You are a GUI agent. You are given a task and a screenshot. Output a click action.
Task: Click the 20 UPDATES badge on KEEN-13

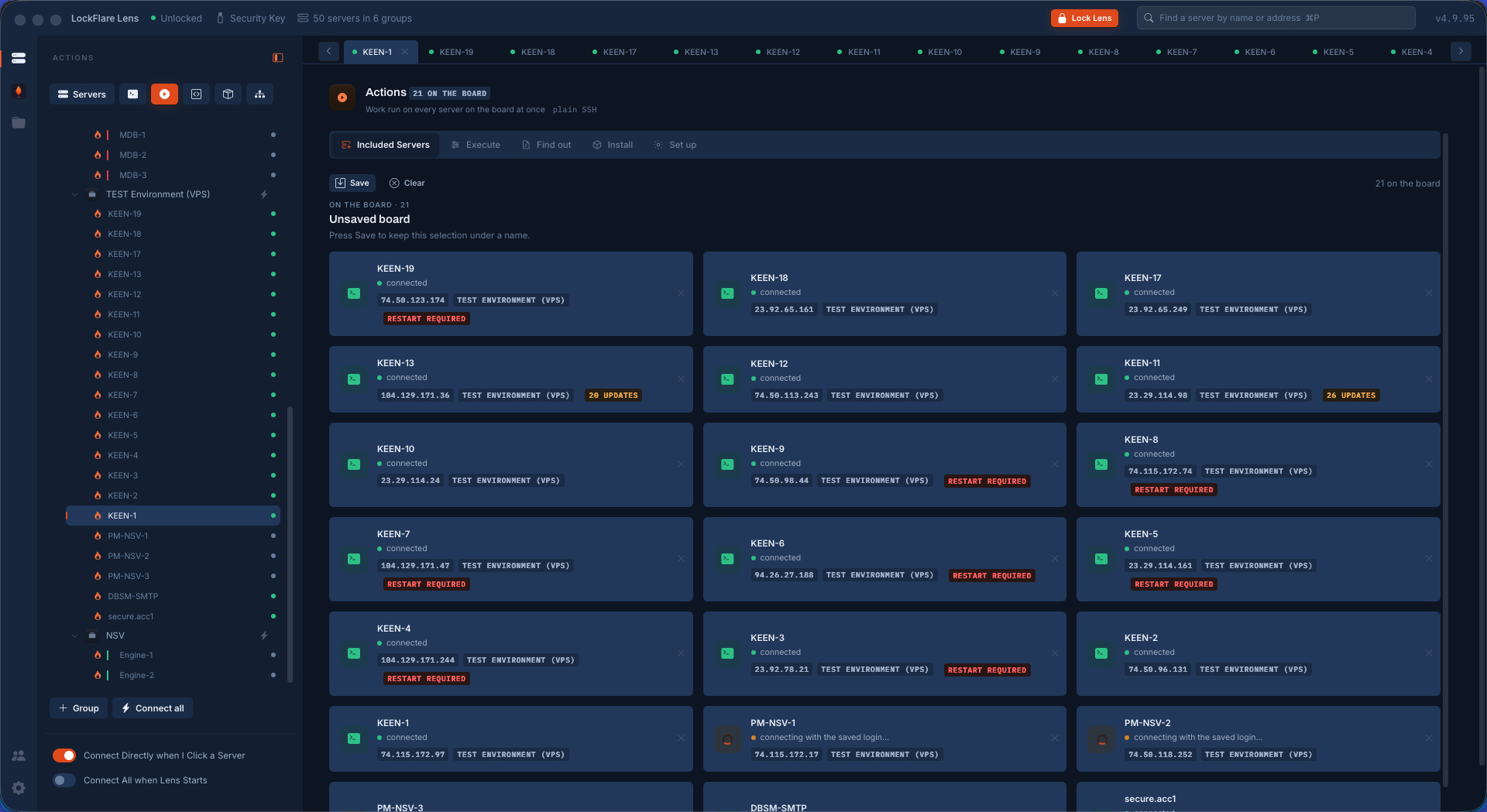[613, 396]
